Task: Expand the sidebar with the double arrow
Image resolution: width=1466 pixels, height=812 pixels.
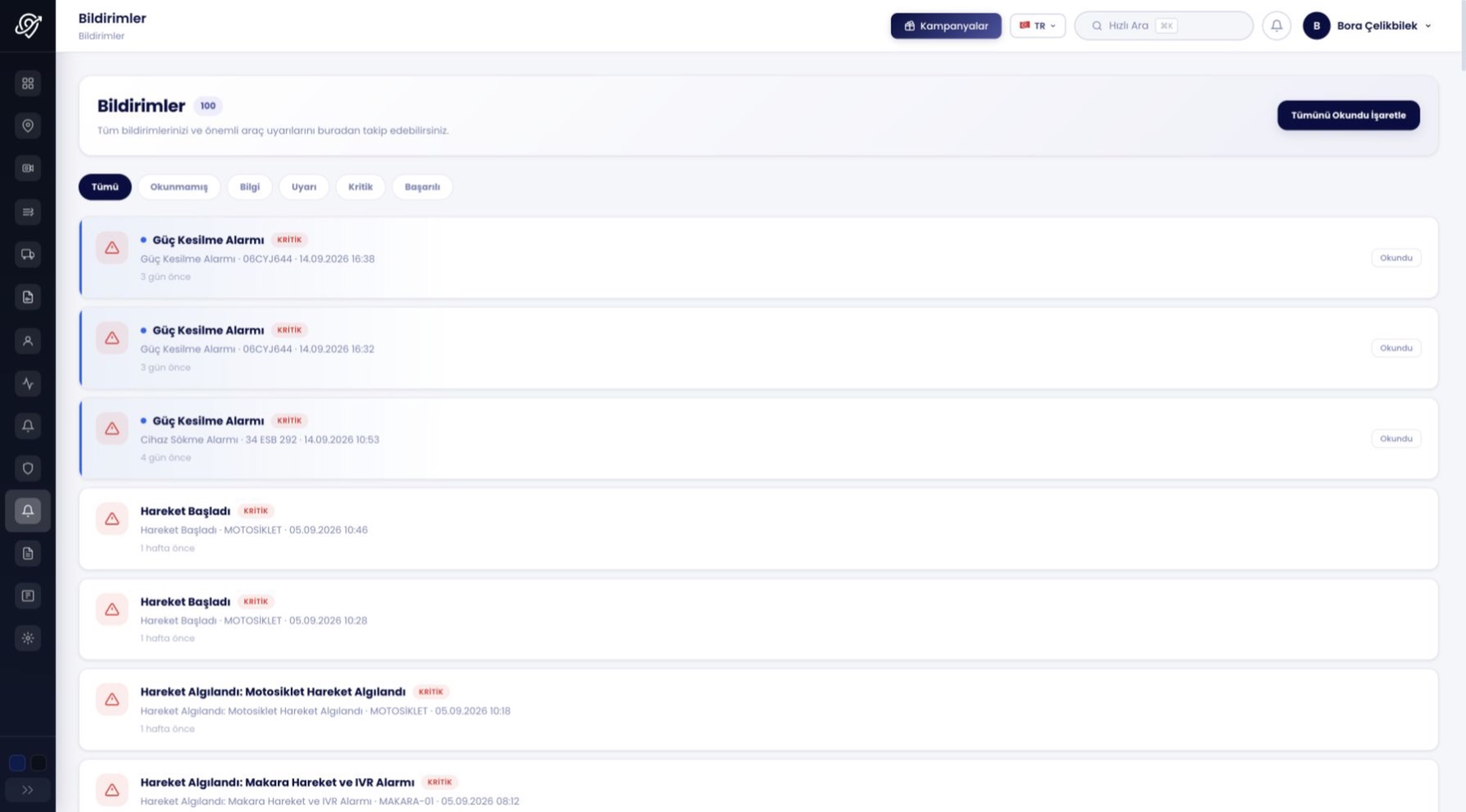Action: click(28, 789)
